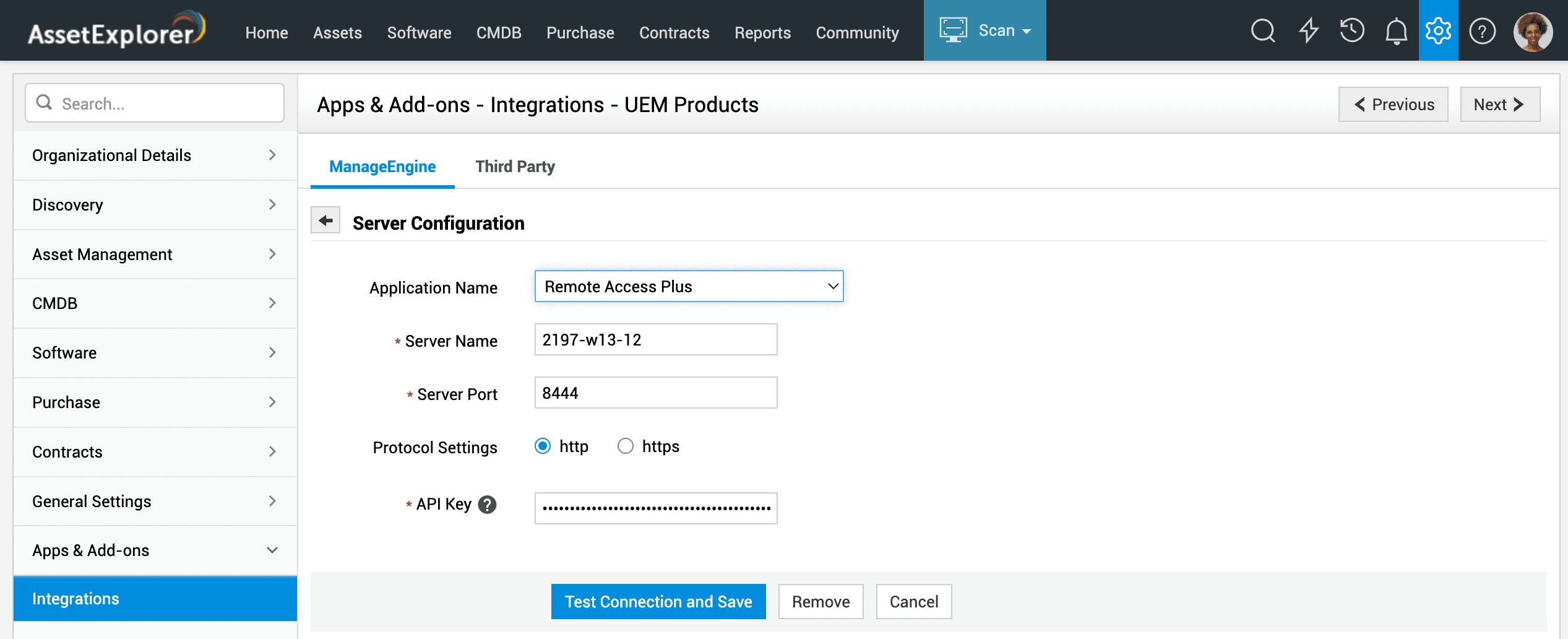Screen dimensions: 1568x639
Task: Open the global search magnifier icon
Action: [x=1262, y=31]
